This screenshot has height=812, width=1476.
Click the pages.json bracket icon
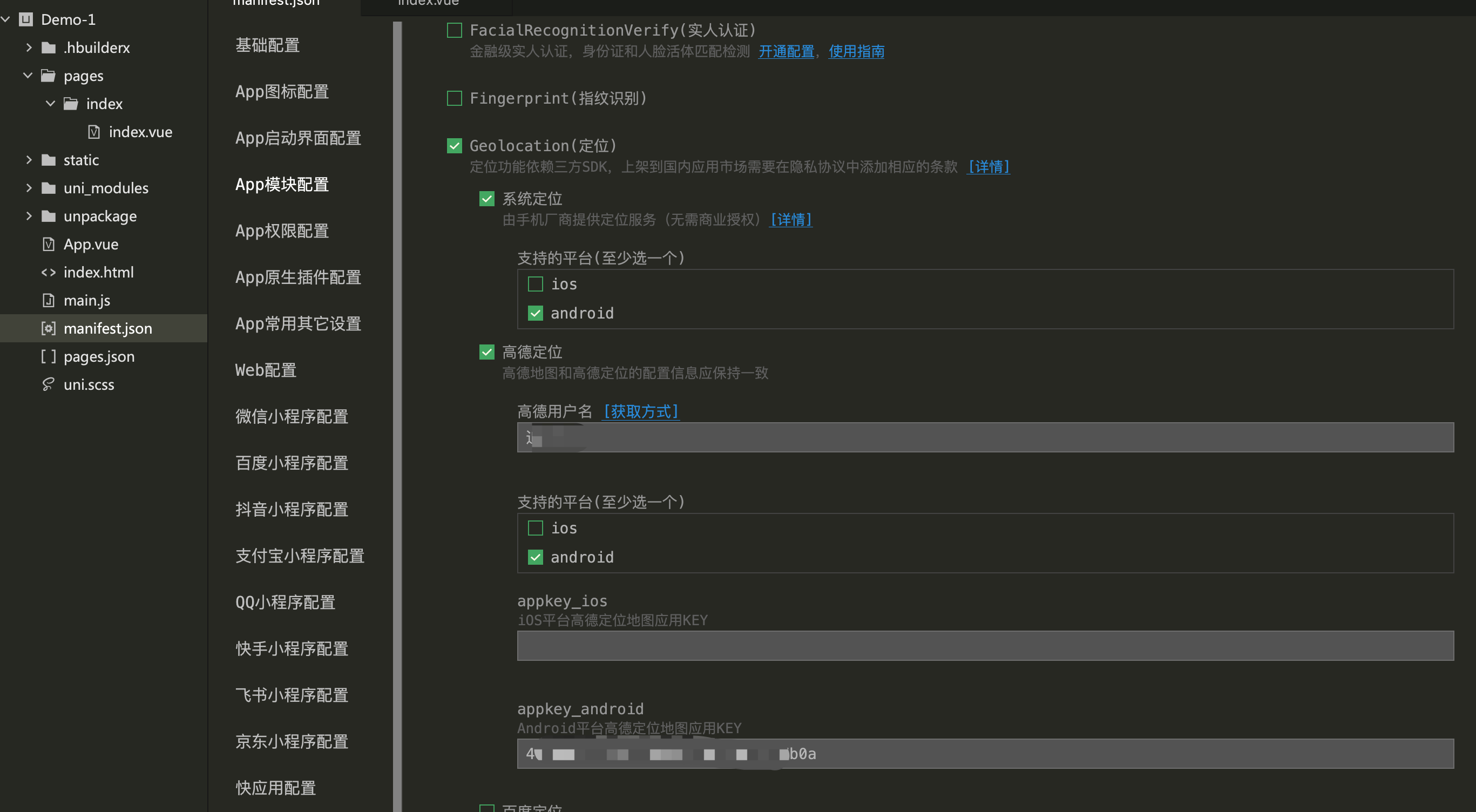[x=49, y=356]
